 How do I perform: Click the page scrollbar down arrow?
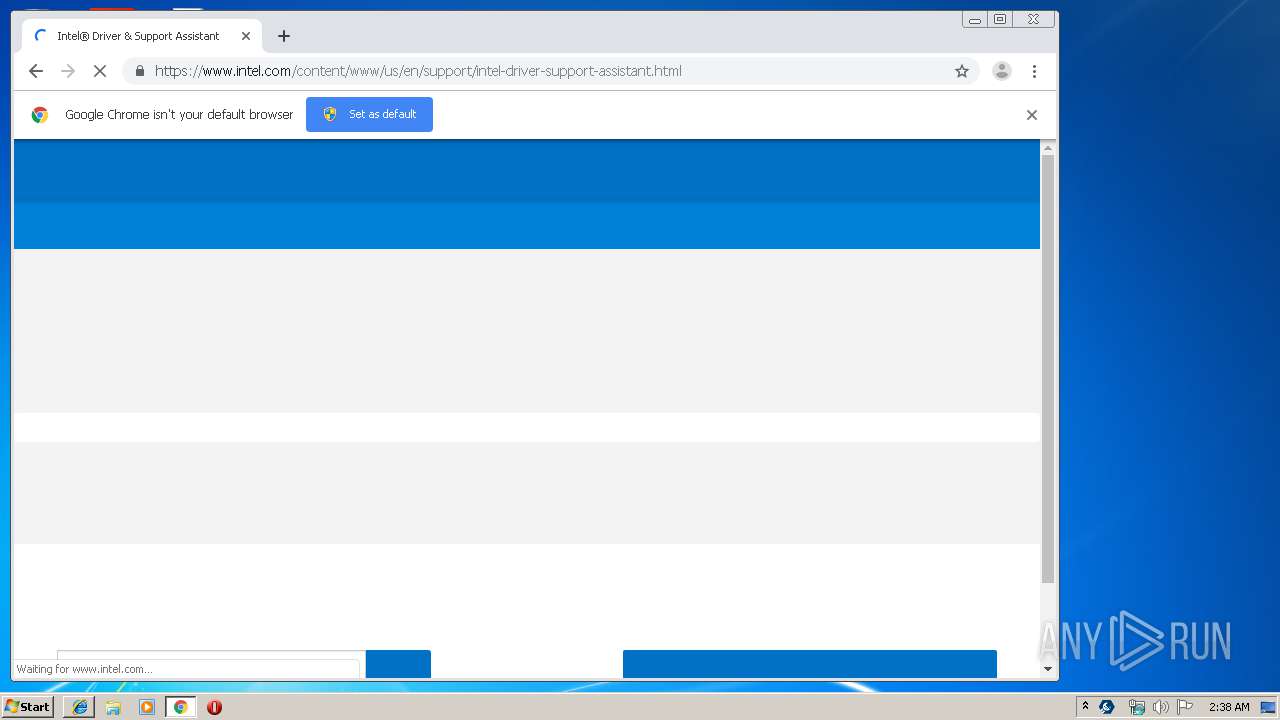tap(1048, 669)
